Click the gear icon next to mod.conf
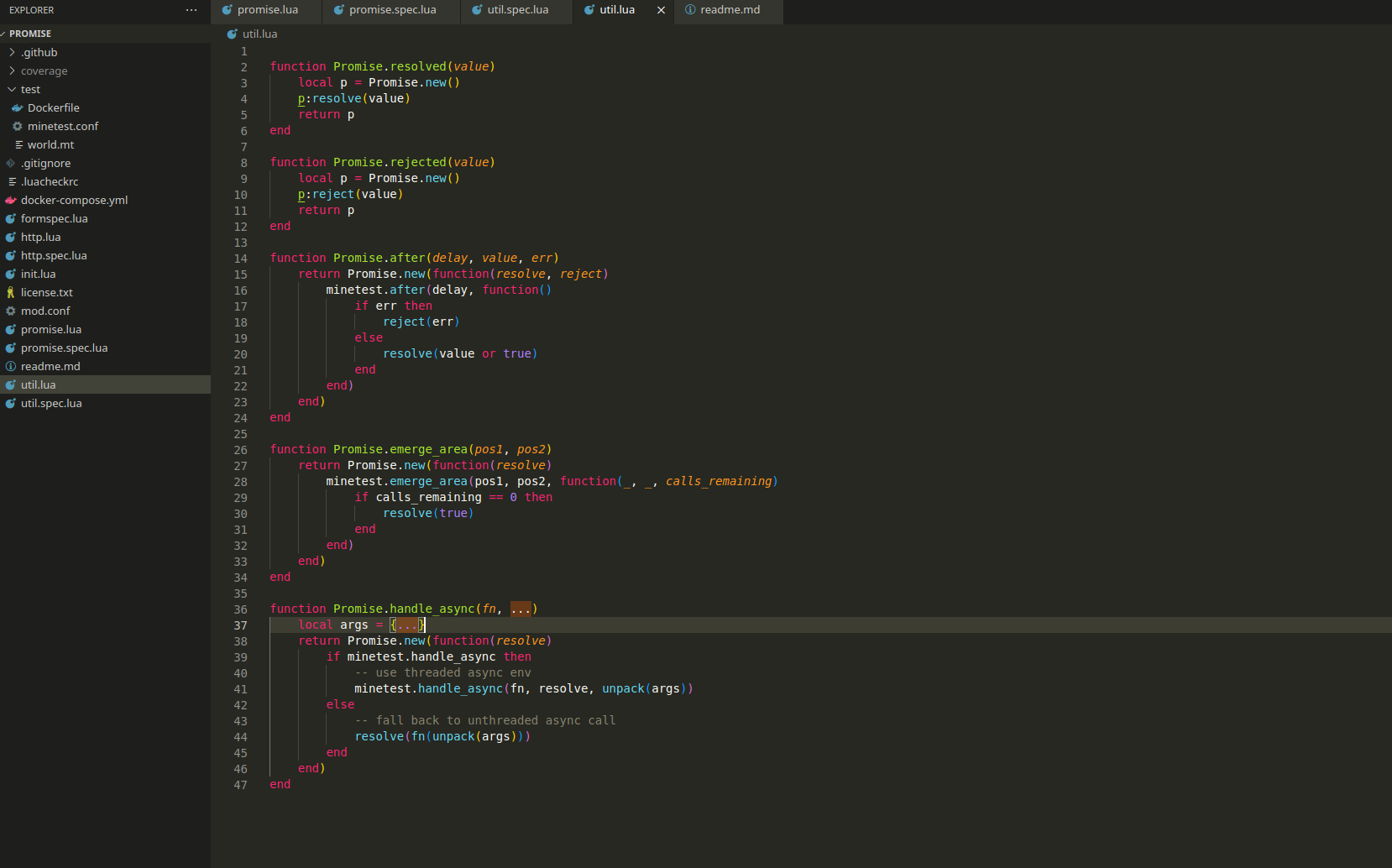 click(10, 311)
